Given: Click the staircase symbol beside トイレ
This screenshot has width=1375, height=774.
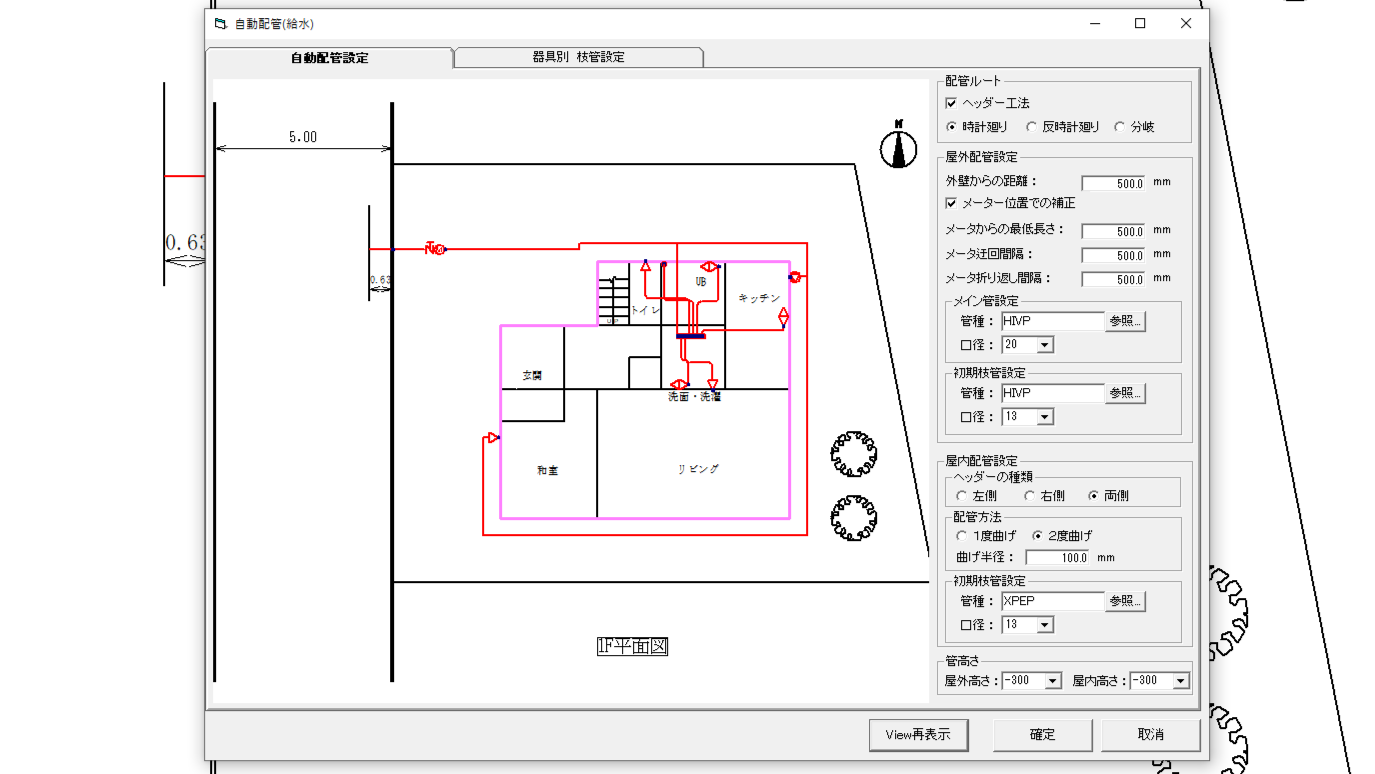Looking at the screenshot, I should click(x=614, y=300).
